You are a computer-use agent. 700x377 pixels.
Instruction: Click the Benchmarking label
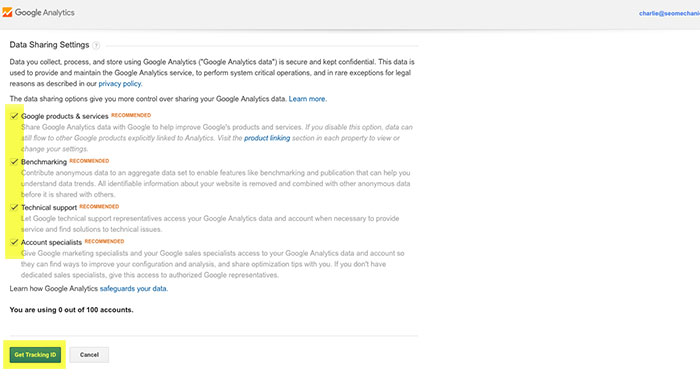(x=44, y=162)
